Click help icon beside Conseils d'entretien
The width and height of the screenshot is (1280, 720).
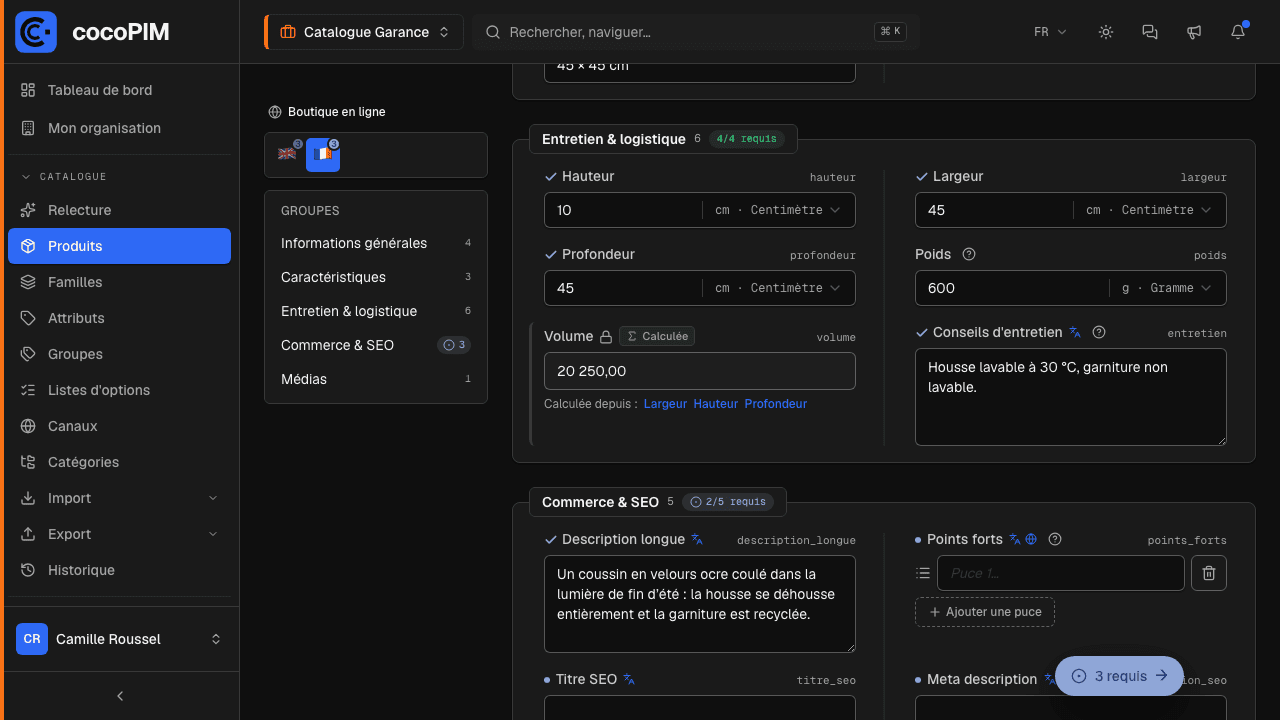pyautogui.click(x=1099, y=332)
